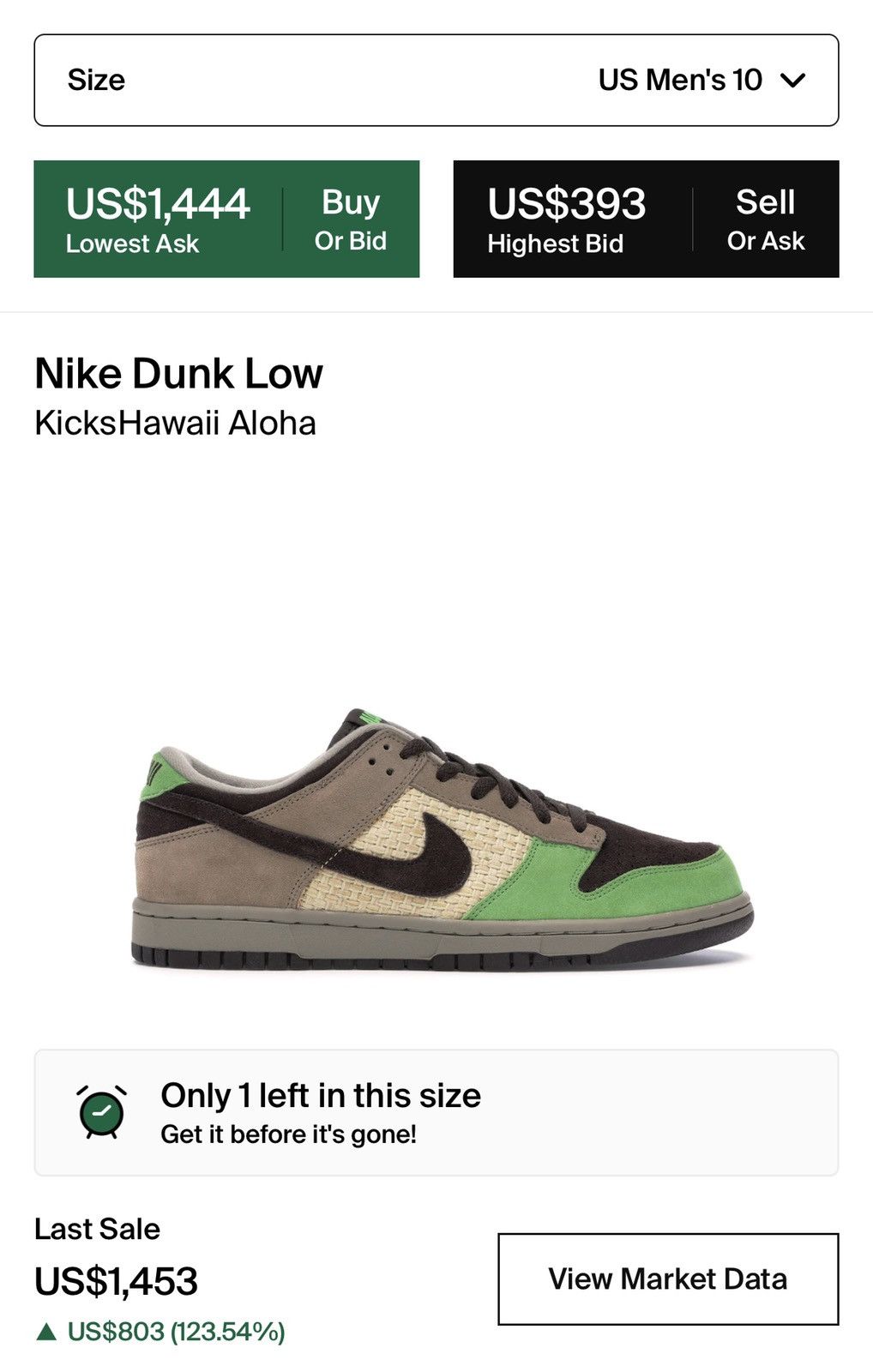Click the green upward triangle price indicator
Image resolution: width=873 pixels, height=1372 pixels.
[46, 1332]
